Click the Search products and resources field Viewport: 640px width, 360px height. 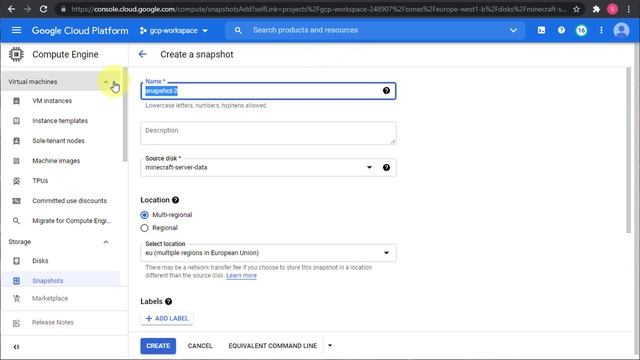pos(376,30)
